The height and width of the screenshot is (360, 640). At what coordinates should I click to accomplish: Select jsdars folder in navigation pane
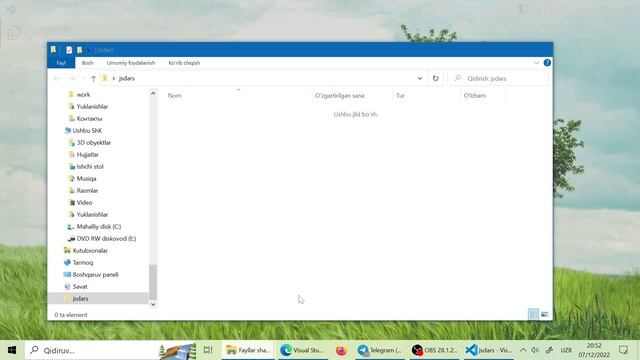80,299
